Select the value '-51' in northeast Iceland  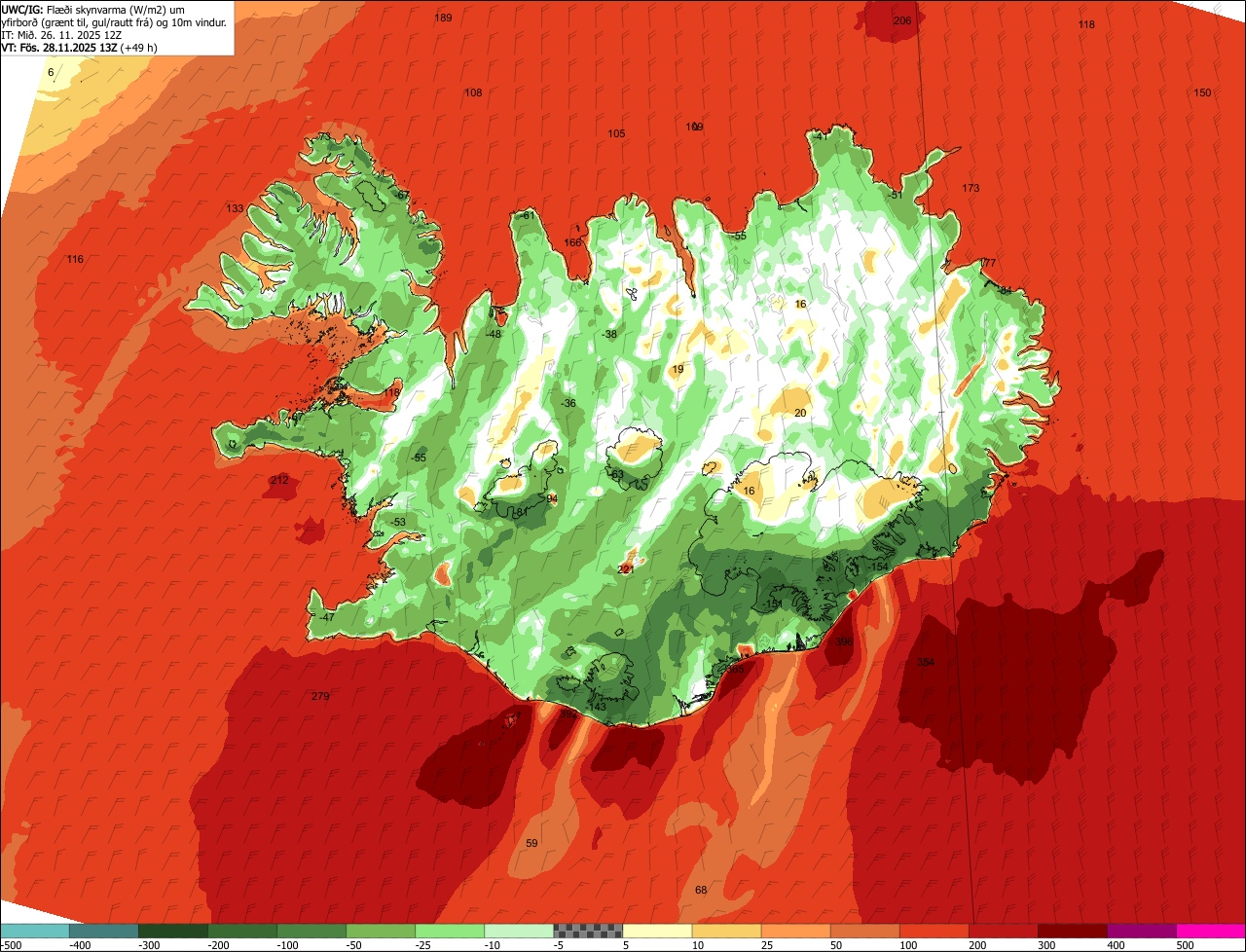(x=895, y=195)
